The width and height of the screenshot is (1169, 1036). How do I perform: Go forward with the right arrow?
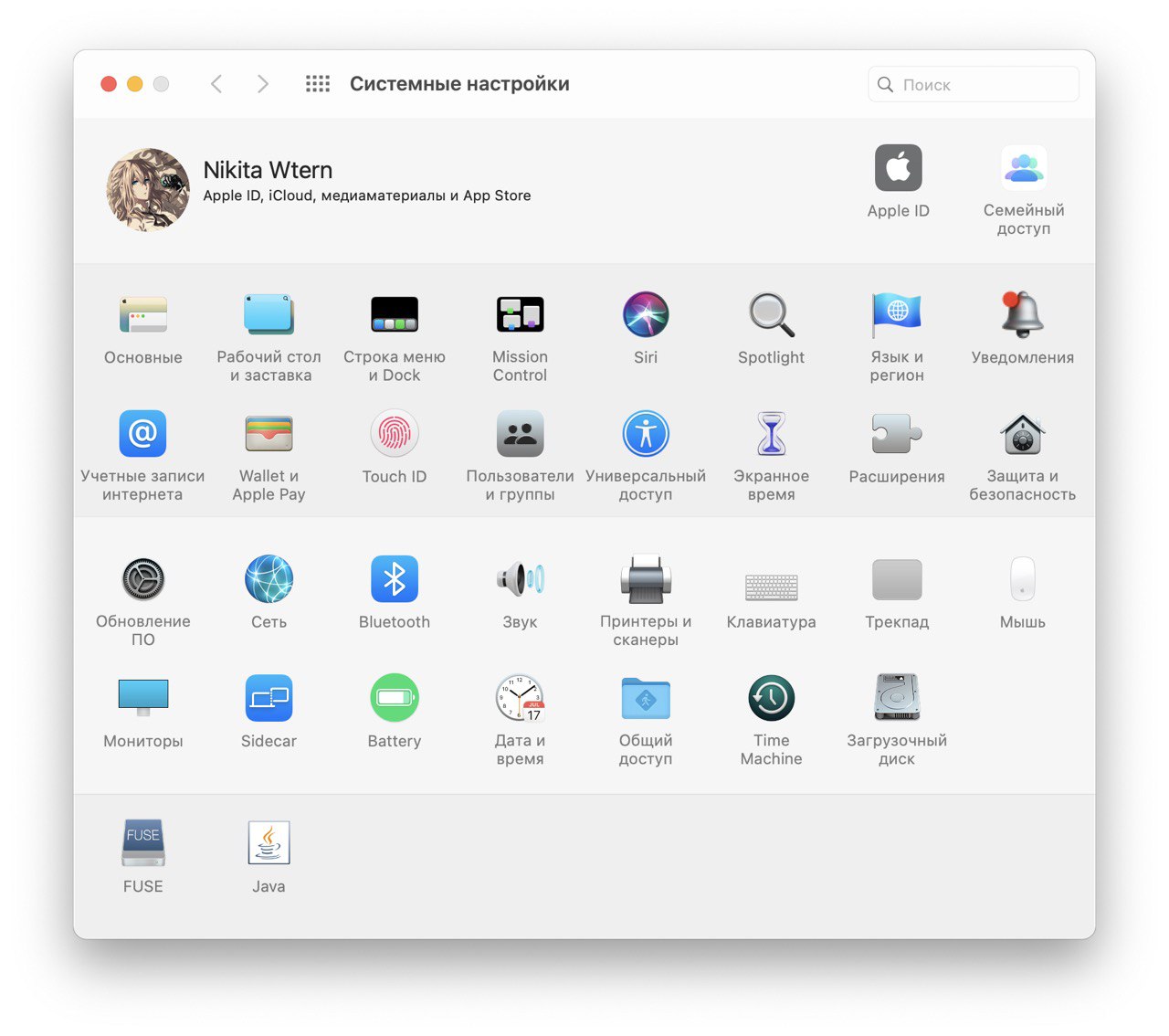(263, 84)
